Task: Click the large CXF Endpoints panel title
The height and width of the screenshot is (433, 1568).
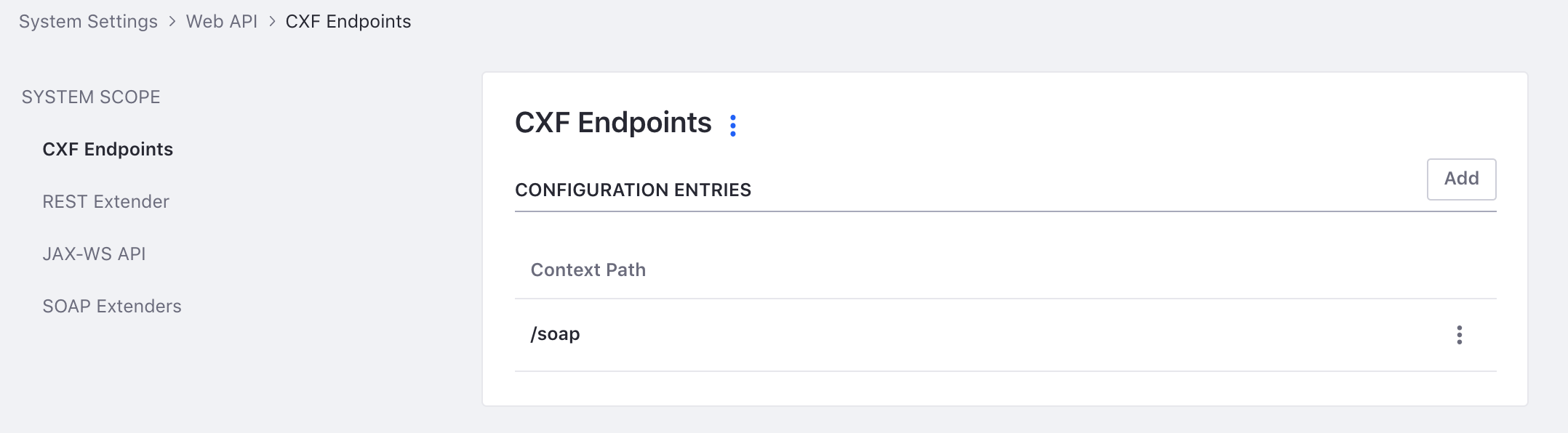Action: (x=613, y=123)
